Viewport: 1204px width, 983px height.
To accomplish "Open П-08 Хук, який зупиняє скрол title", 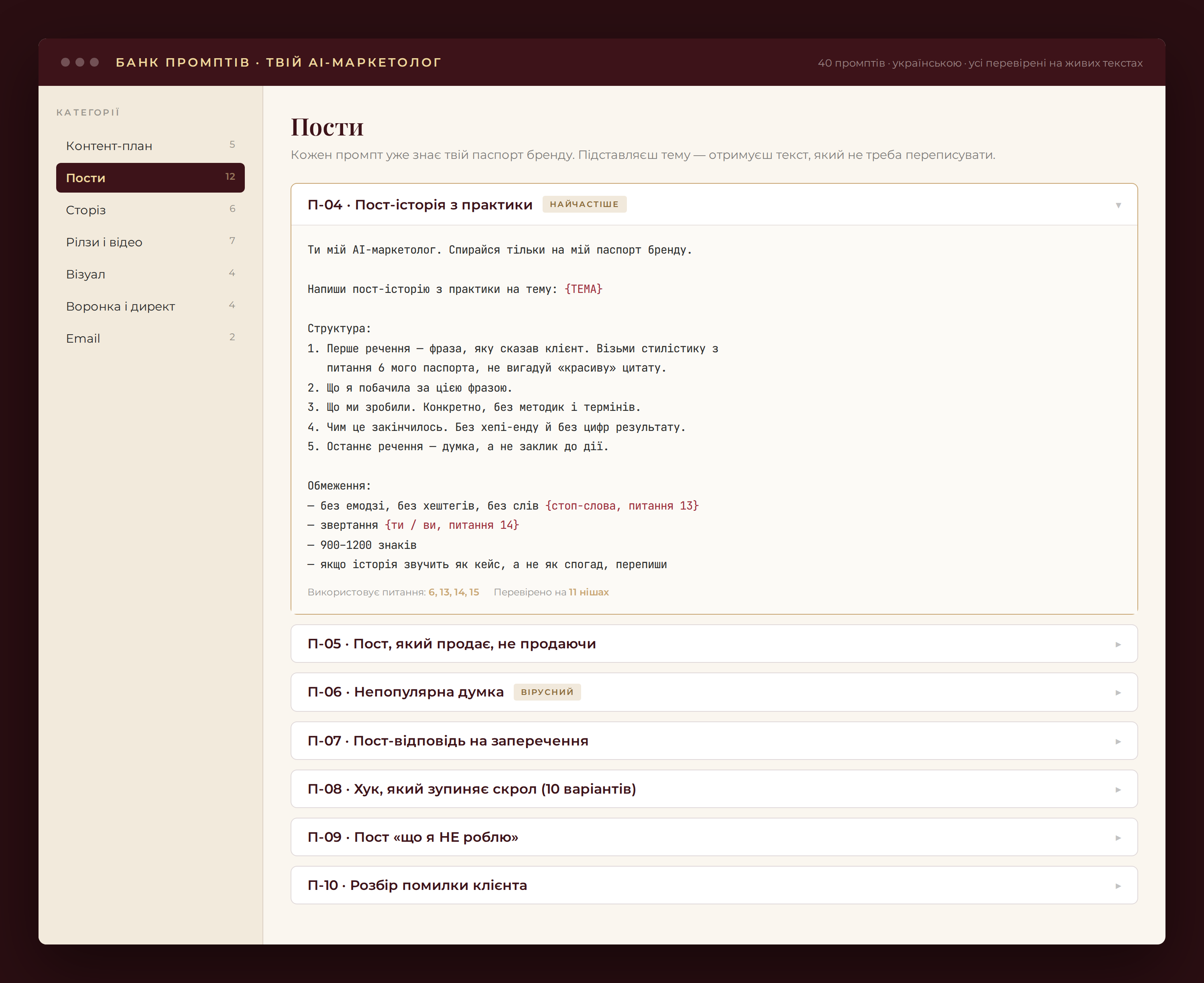I will click(472, 789).
